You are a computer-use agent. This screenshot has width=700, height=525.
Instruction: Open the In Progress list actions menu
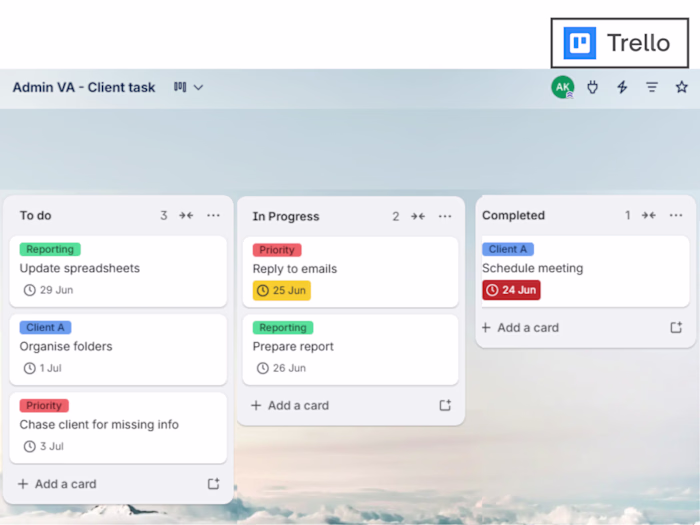coord(445,217)
